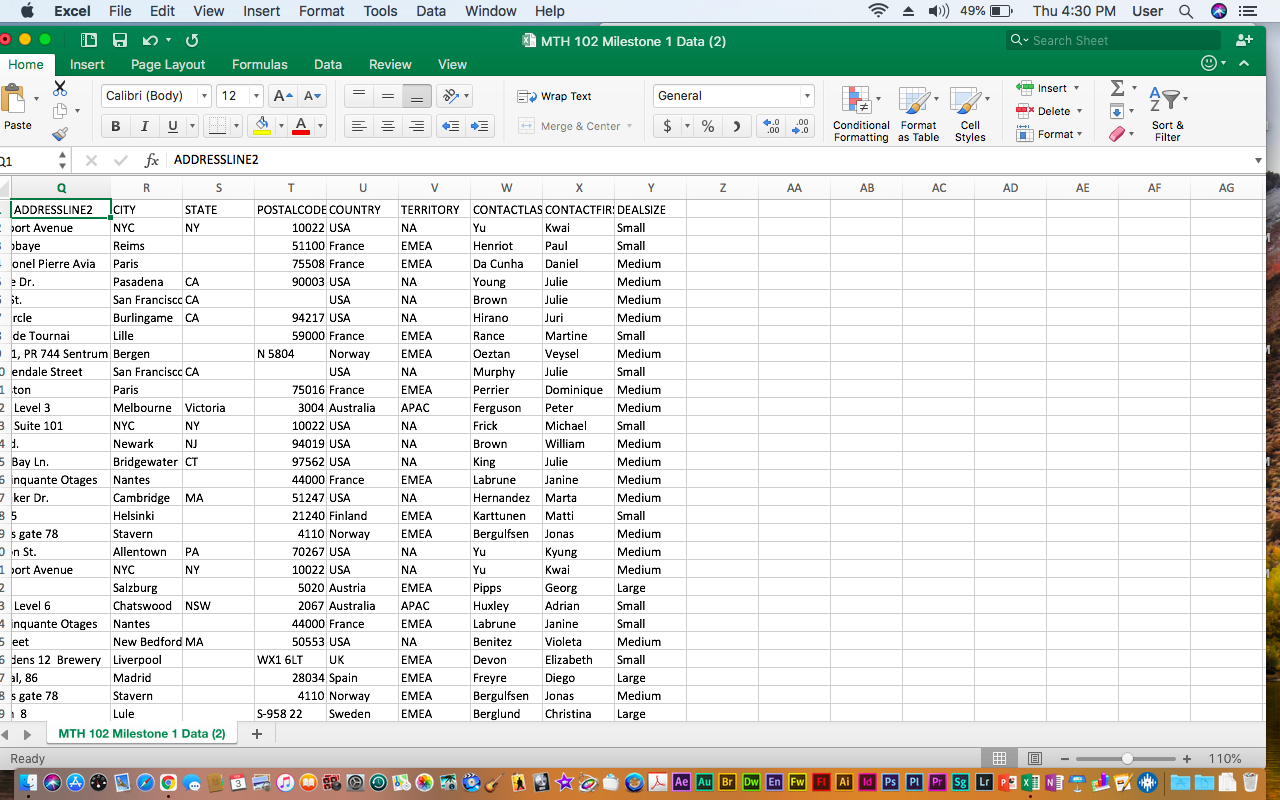Viewport: 1280px width, 800px height.
Task: Expand the fill color dropdown arrow
Action: click(280, 126)
